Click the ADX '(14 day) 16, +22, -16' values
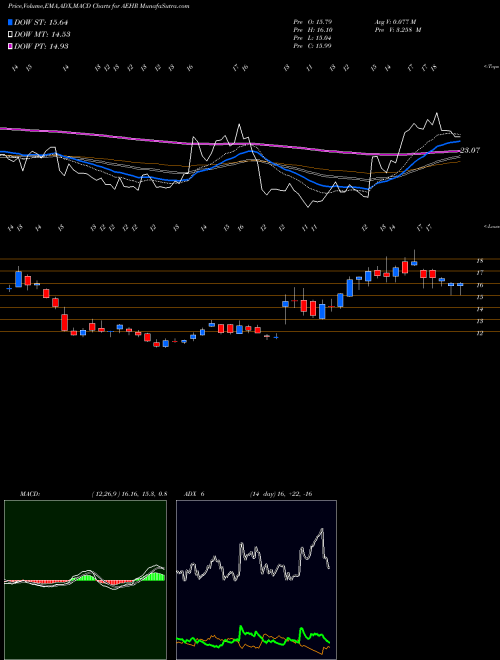The width and height of the screenshot is (500, 660). click(x=281, y=494)
